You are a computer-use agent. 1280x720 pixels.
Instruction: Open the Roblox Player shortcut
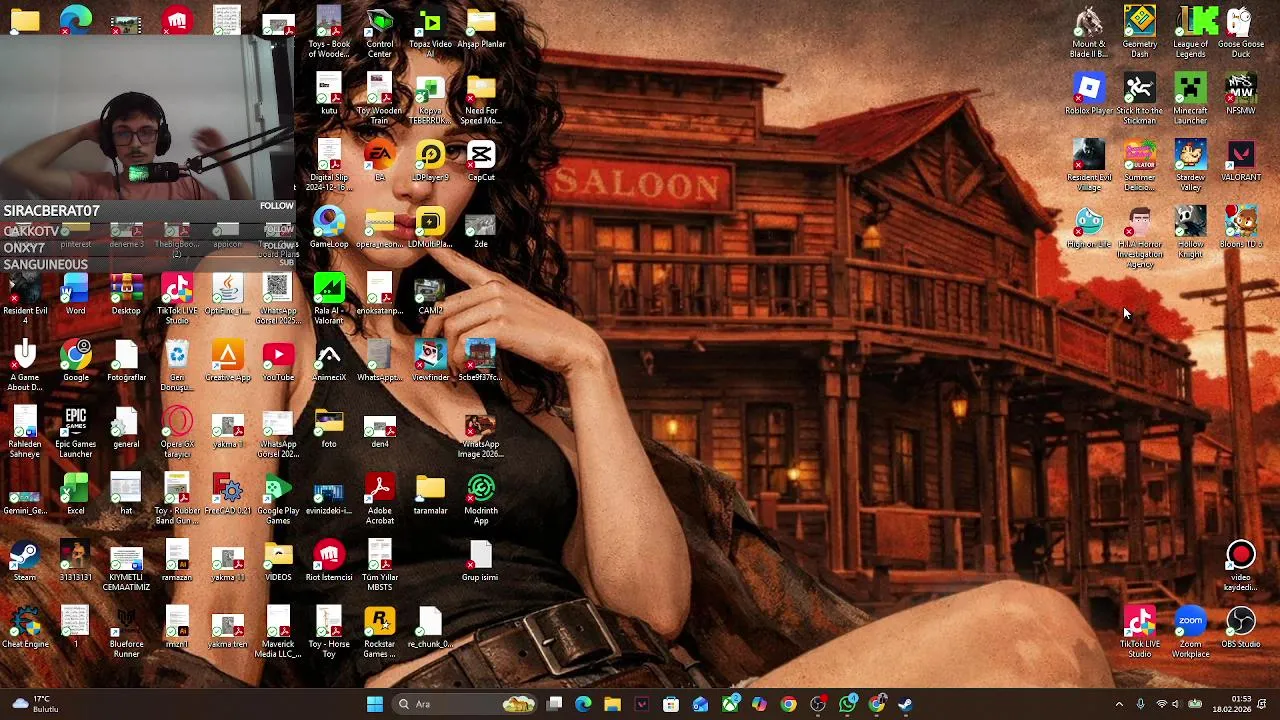point(1088,94)
